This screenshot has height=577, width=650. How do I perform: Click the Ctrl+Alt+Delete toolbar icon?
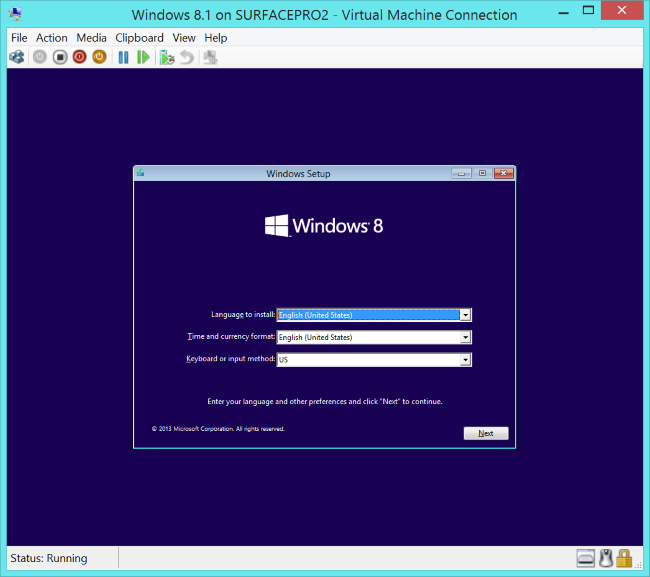point(17,57)
